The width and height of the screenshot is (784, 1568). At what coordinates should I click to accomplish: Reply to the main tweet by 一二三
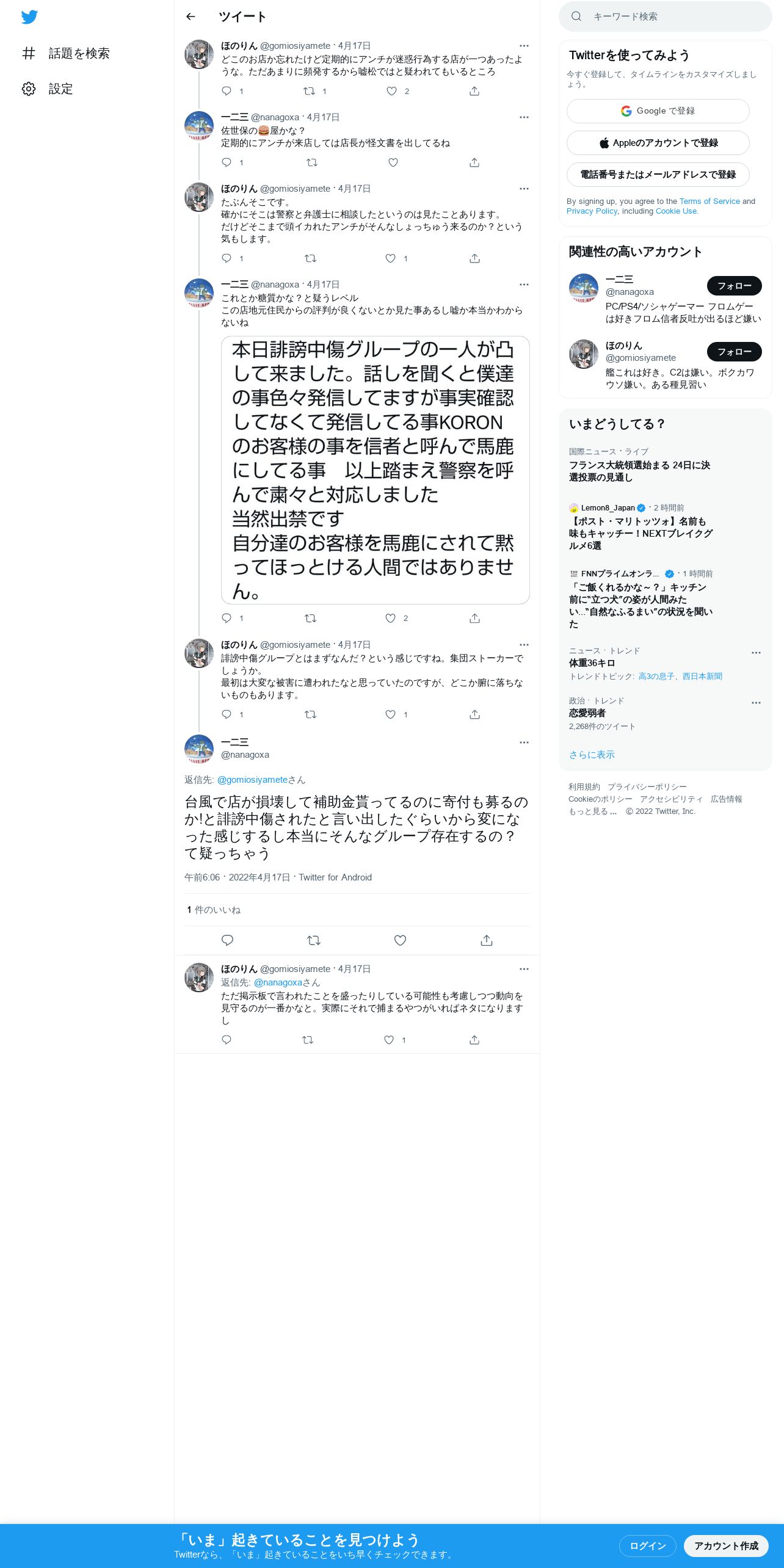[x=227, y=940]
